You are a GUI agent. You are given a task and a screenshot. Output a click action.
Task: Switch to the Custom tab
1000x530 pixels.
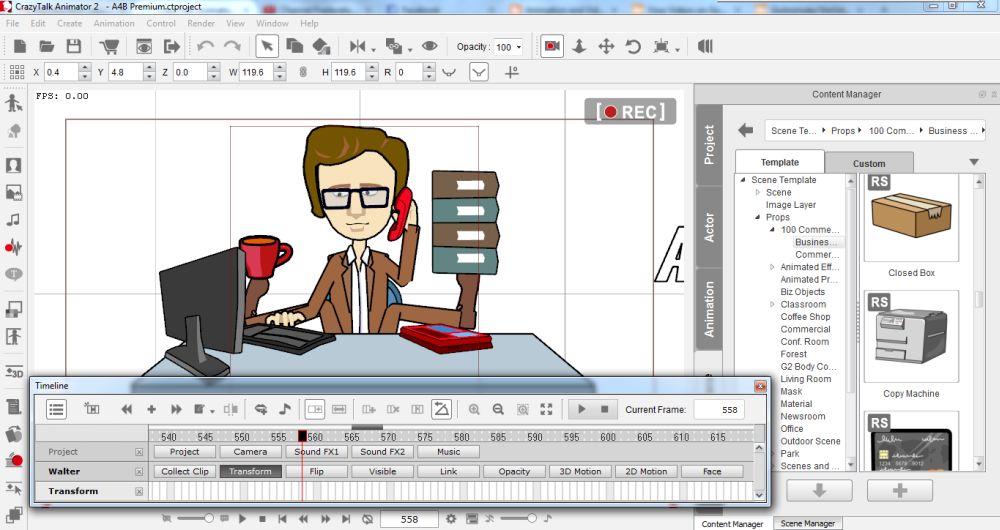point(868,163)
